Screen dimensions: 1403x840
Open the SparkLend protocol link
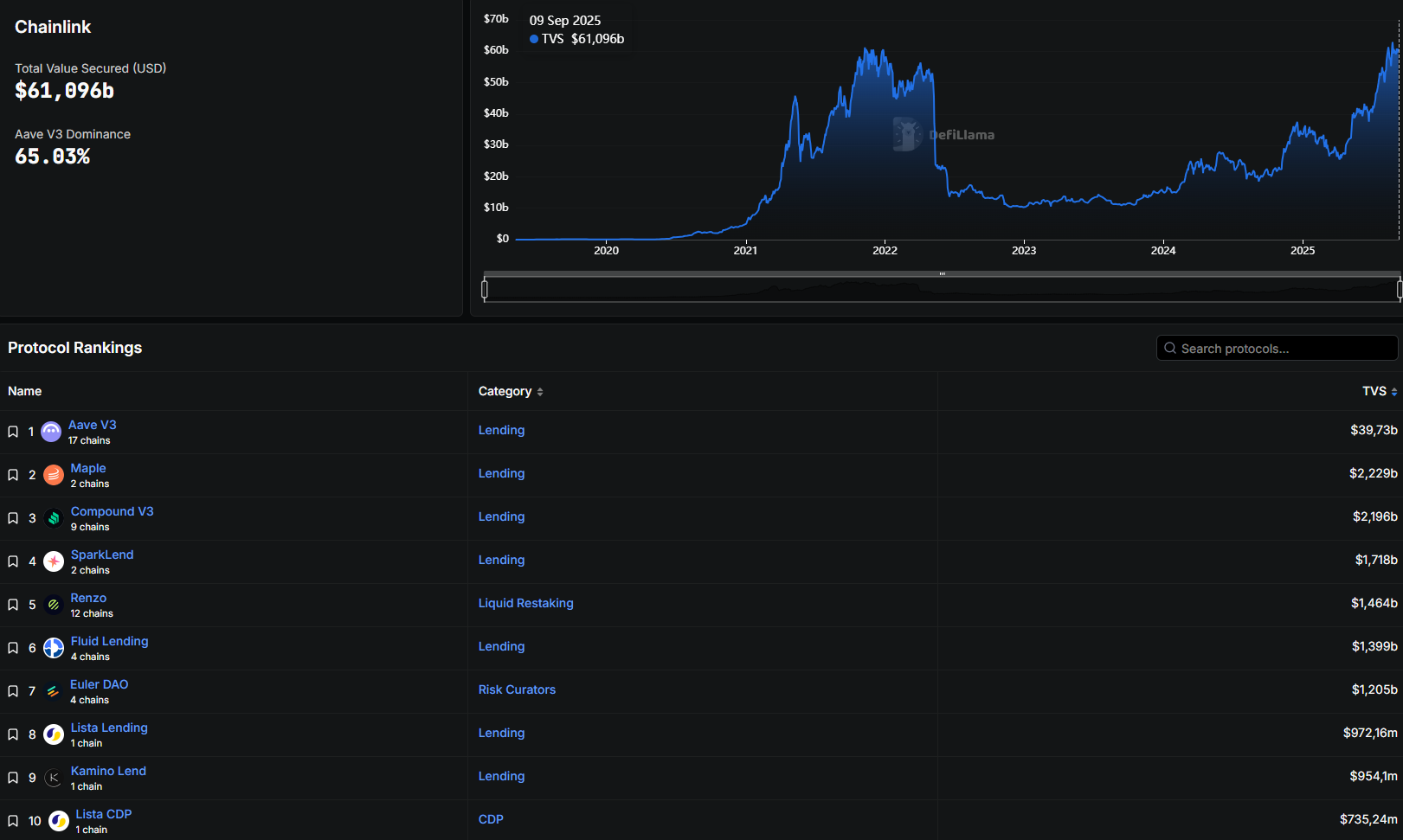click(x=102, y=555)
